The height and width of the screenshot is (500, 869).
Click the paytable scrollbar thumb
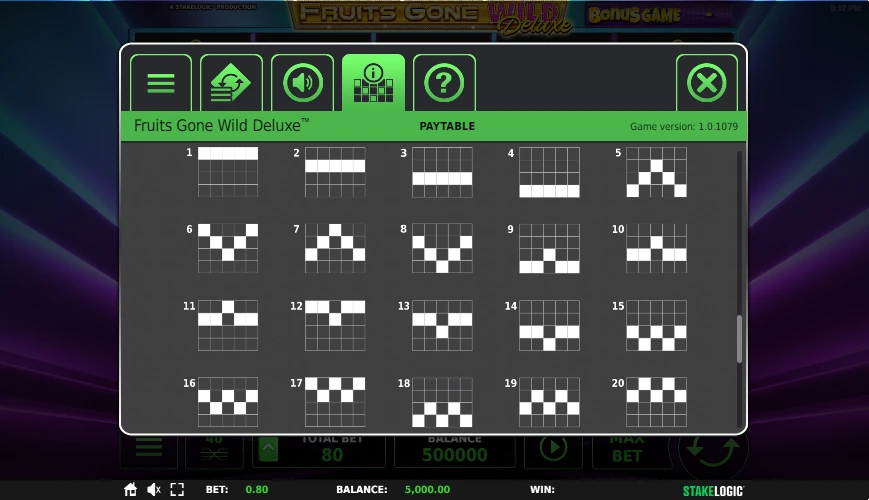pyautogui.click(x=739, y=339)
